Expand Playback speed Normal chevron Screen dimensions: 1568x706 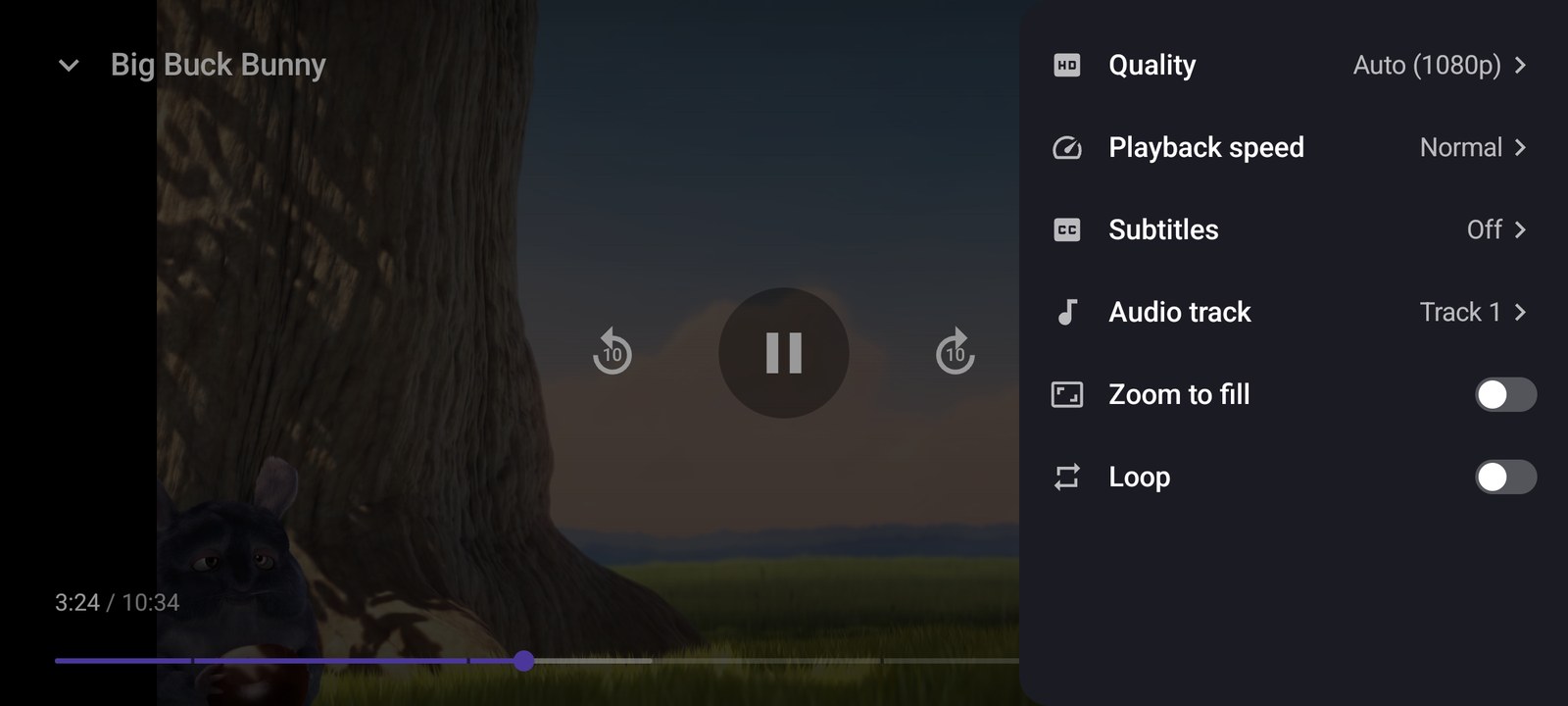1520,147
